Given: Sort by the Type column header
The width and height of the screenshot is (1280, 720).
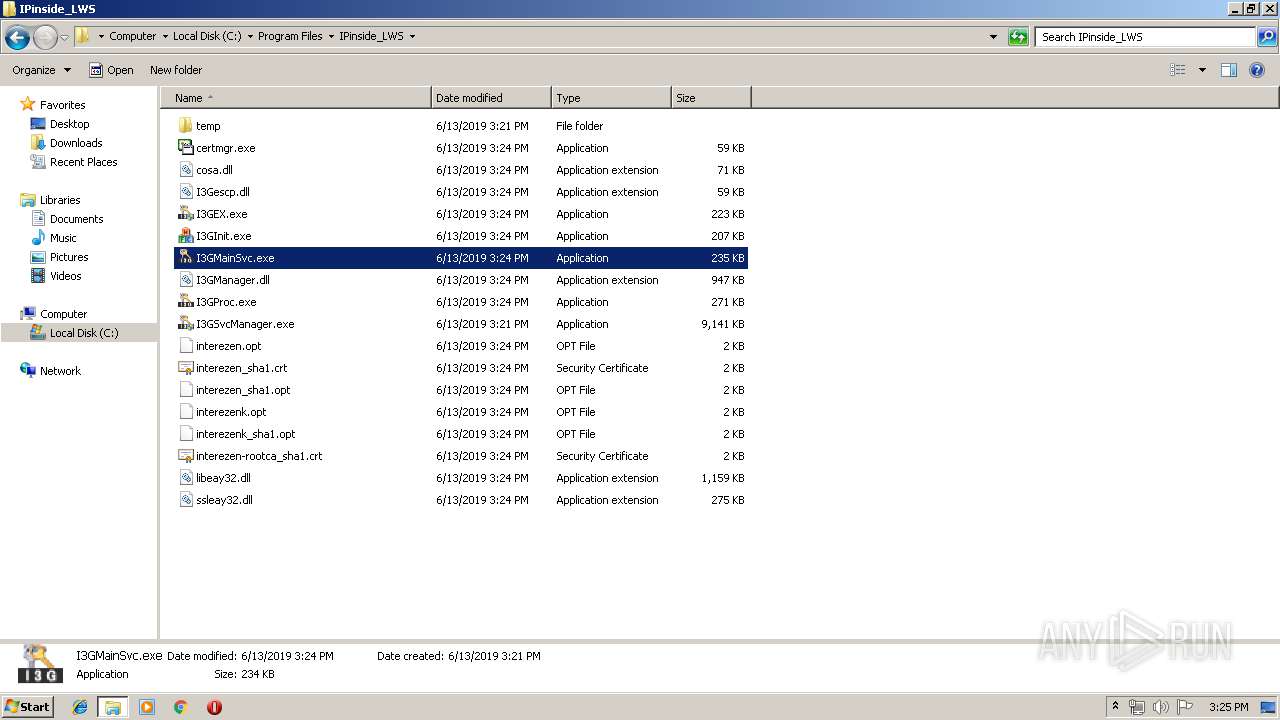Looking at the screenshot, I should (x=611, y=98).
